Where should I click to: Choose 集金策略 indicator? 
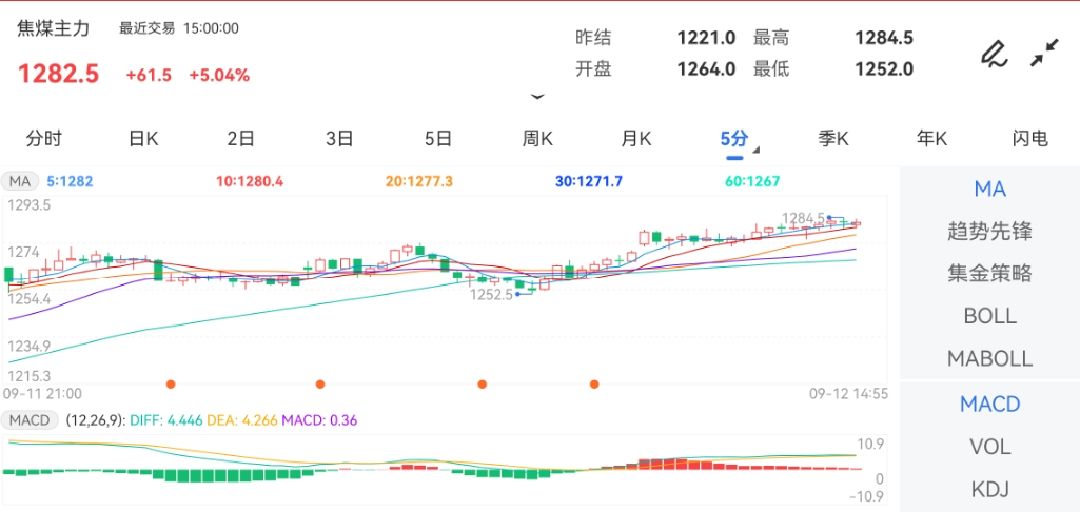tap(990, 274)
